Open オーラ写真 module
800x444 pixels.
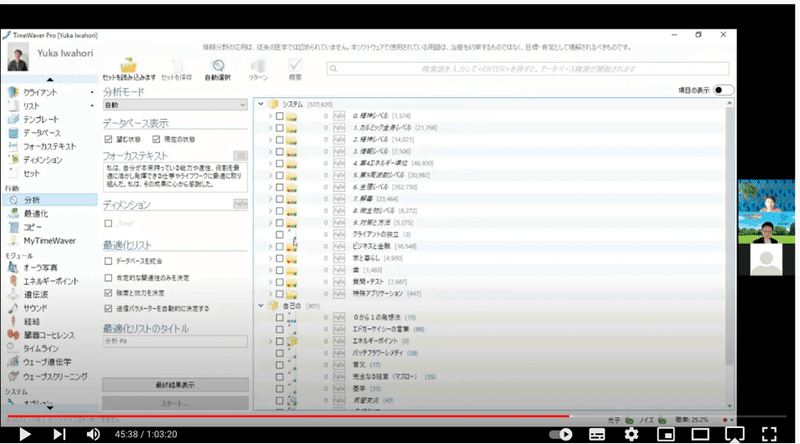pyautogui.click(x=40, y=267)
